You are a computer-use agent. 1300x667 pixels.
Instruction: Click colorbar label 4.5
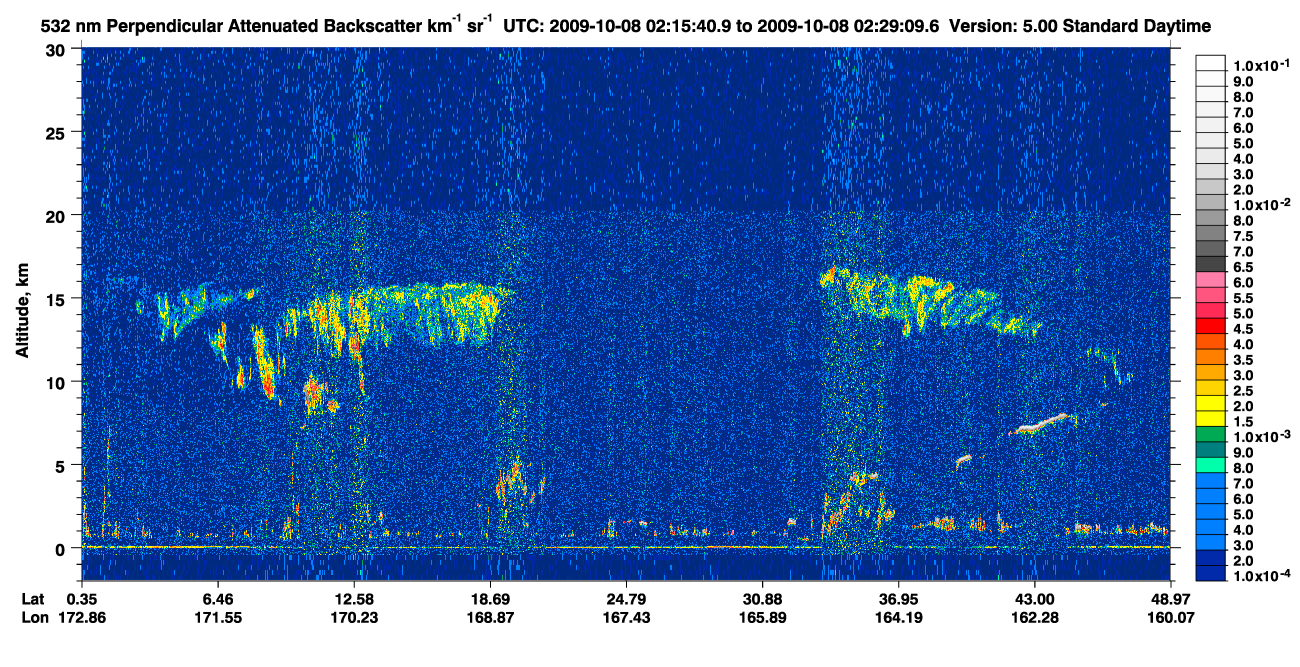[x=1243, y=328]
